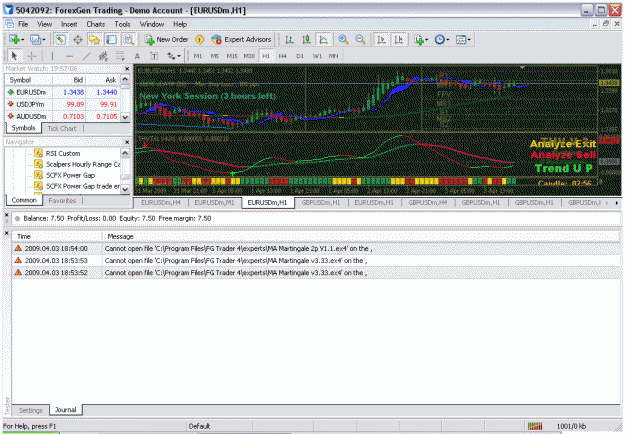The image size is (625, 434).
Task: Switch to W1 timeframe
Action: tap(317, 56)
